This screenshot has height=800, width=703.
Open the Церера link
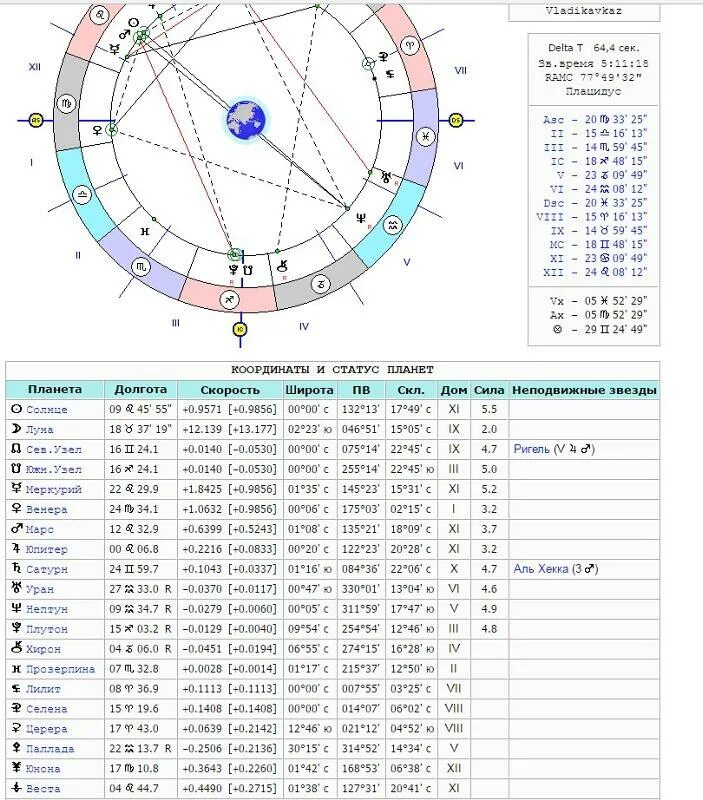(46, 729)
